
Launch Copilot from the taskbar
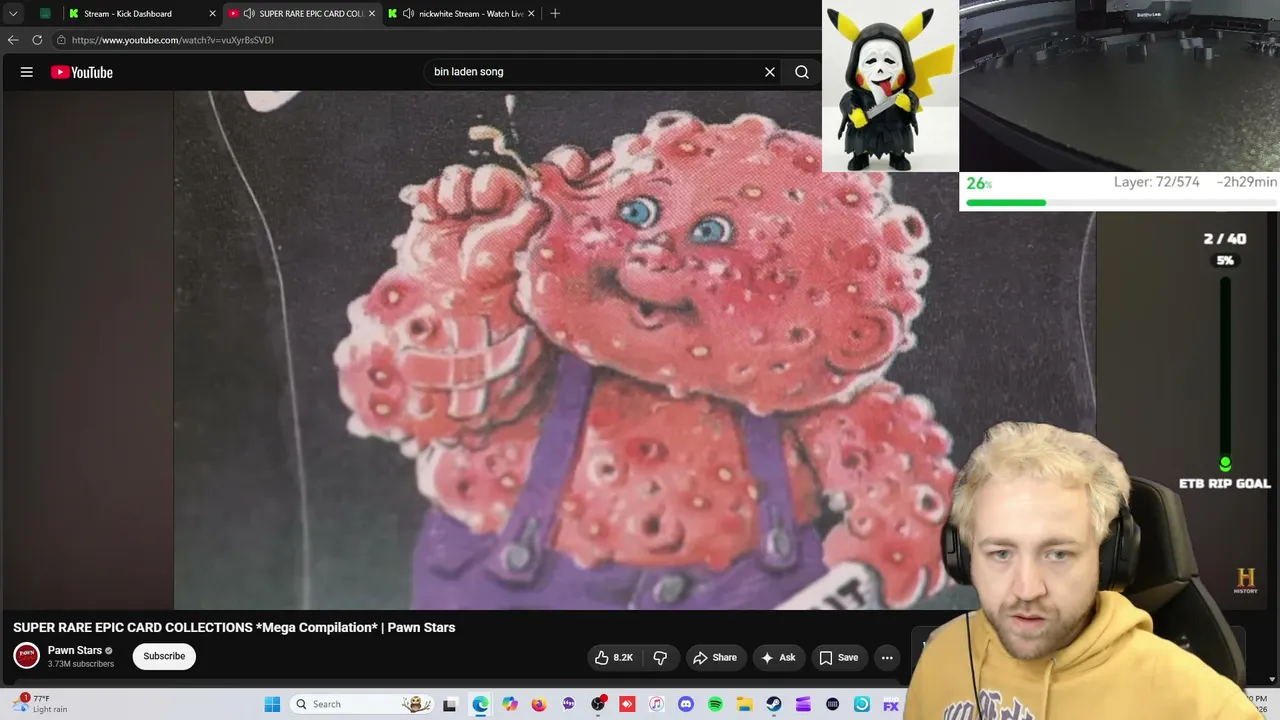tap(510, 704)
